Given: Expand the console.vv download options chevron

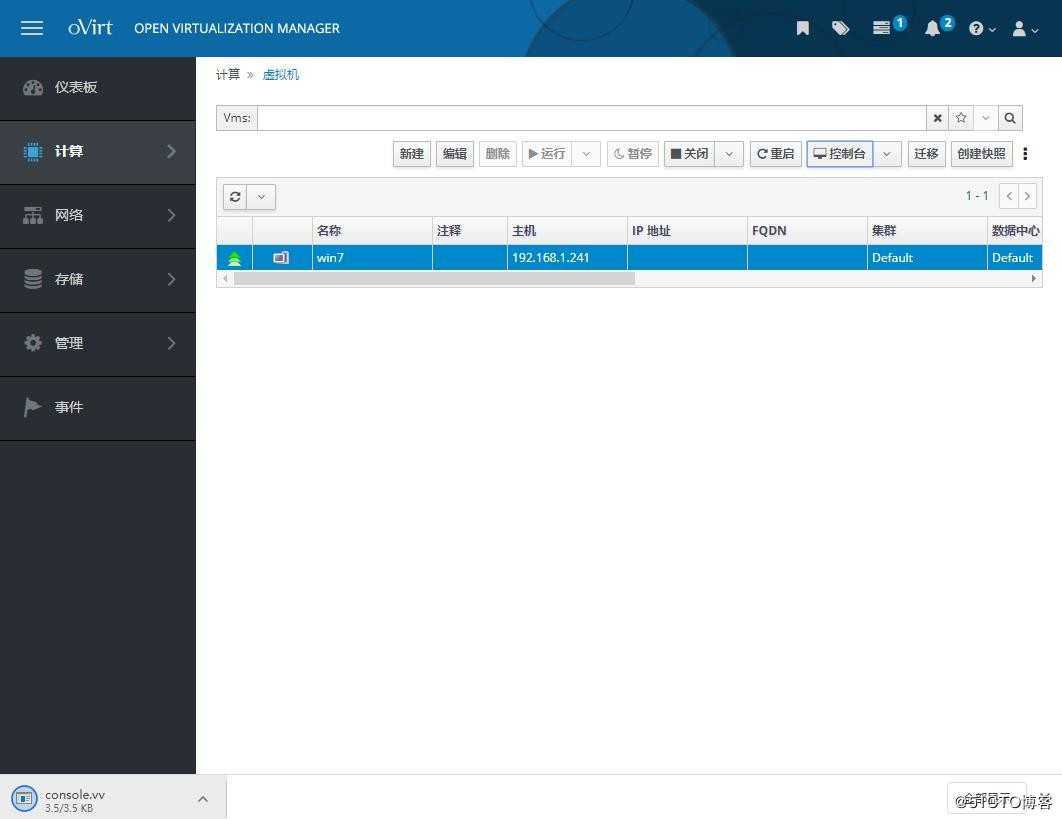Looking at the screenshot, I should [x=203, y=799].
